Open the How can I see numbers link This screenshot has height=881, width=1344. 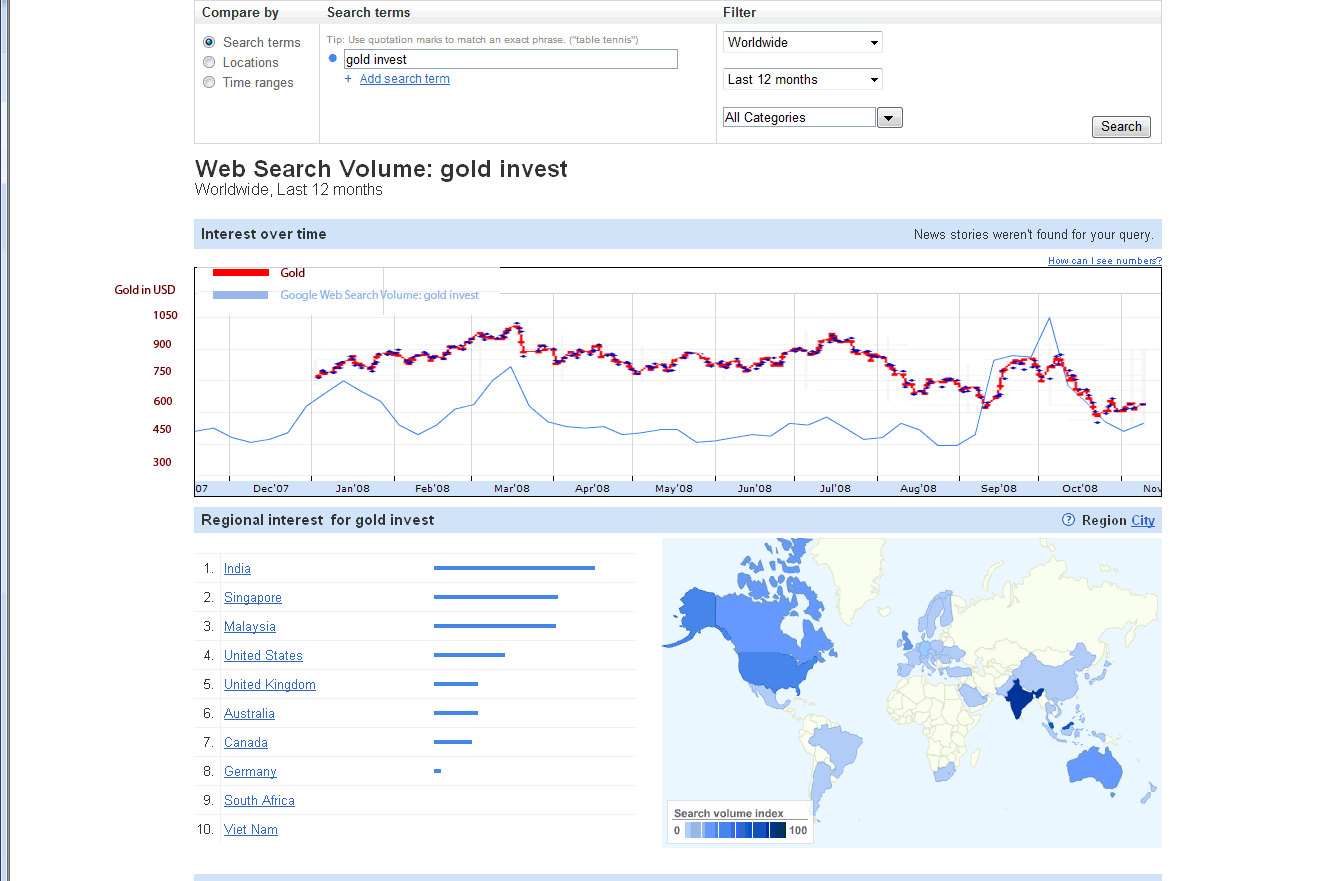[x=1104, y=261]
